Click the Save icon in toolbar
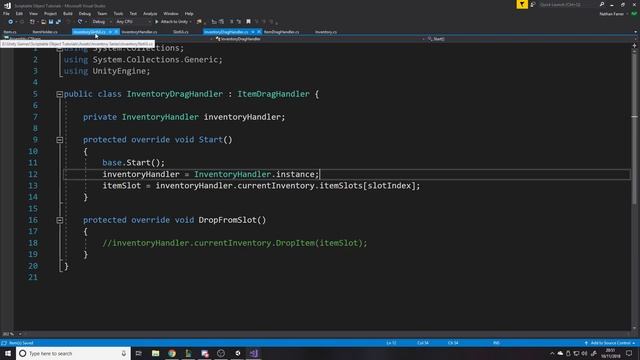Image resolution: width=640 pixels, height=360 pixels. pyautogui.click(x=51, y=22)
